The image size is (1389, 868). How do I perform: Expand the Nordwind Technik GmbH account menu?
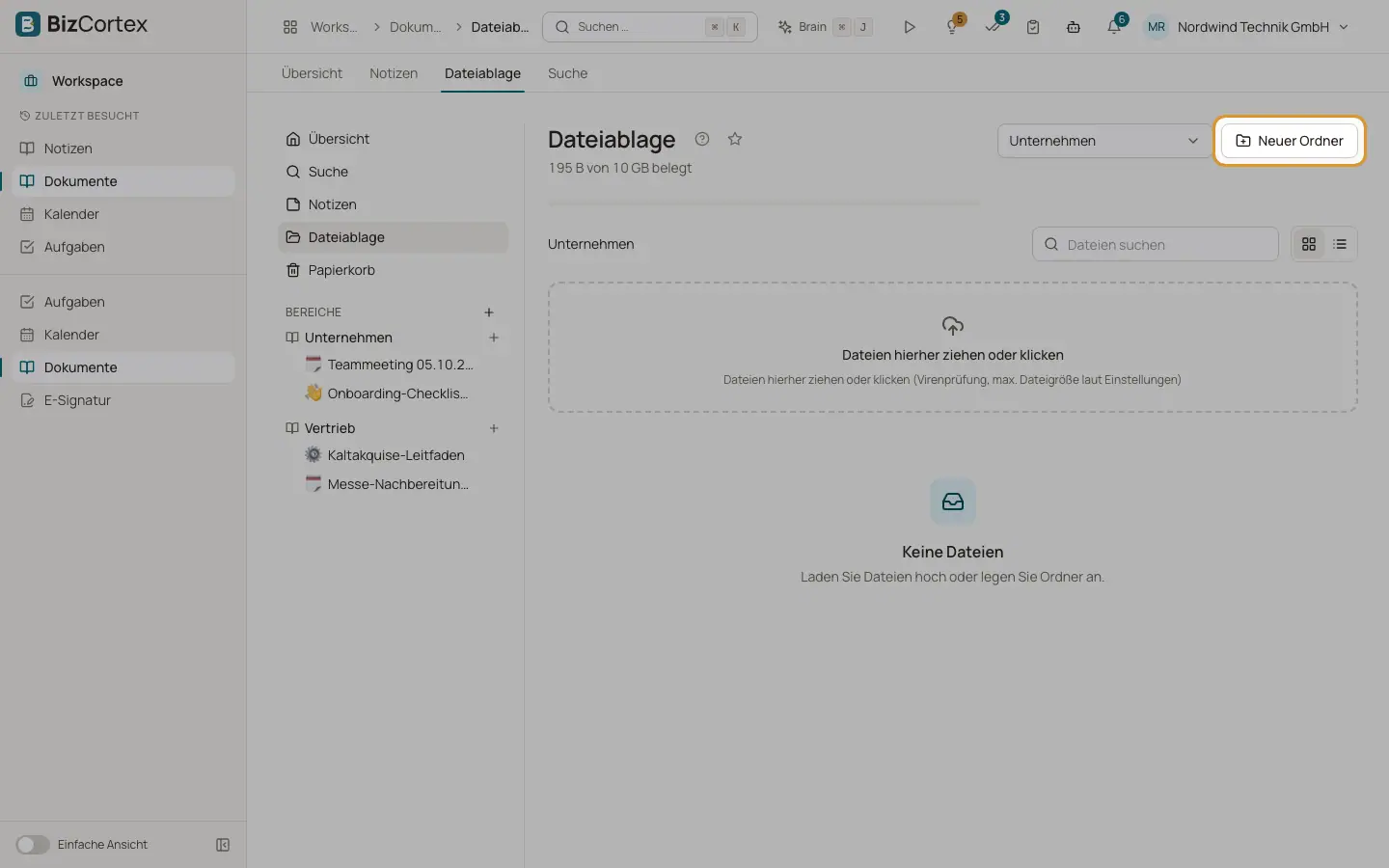pos(1247,27)
